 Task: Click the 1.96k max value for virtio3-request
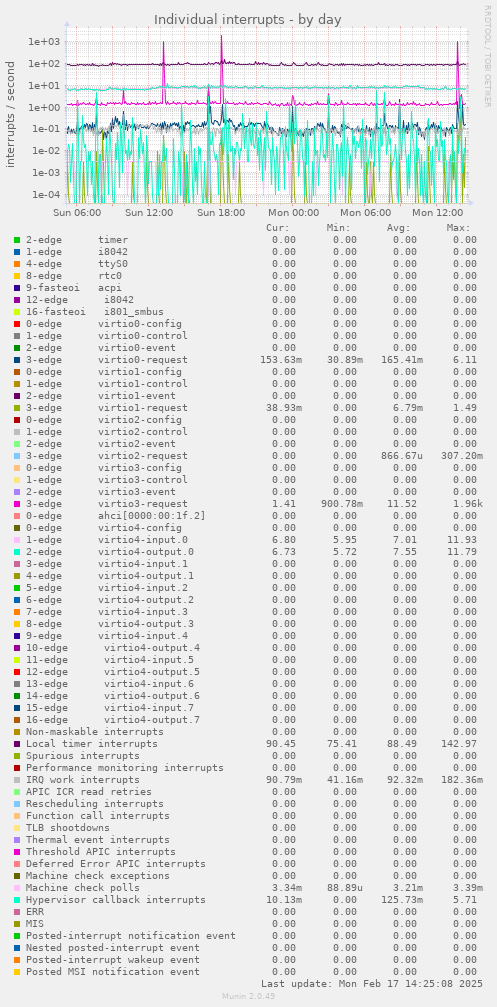pos(462,504)
